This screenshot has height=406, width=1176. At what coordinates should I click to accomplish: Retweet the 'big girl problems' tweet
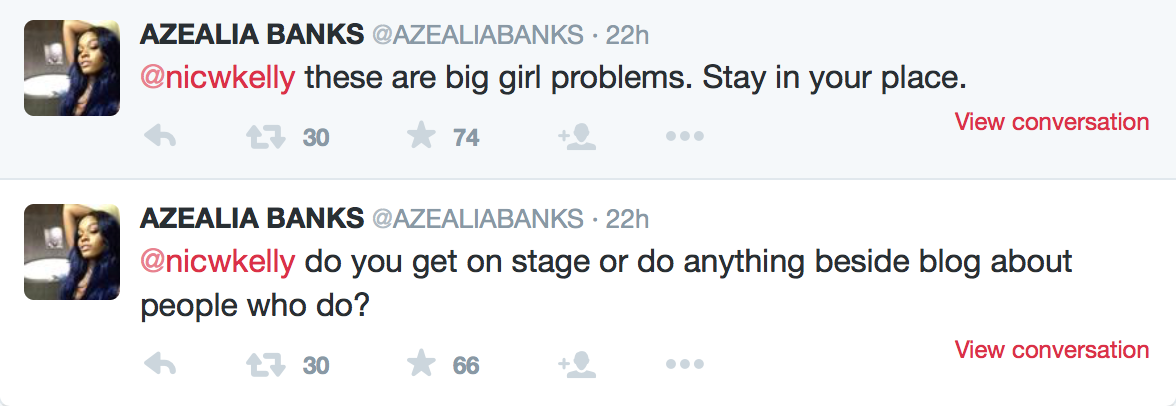point(264,138)
